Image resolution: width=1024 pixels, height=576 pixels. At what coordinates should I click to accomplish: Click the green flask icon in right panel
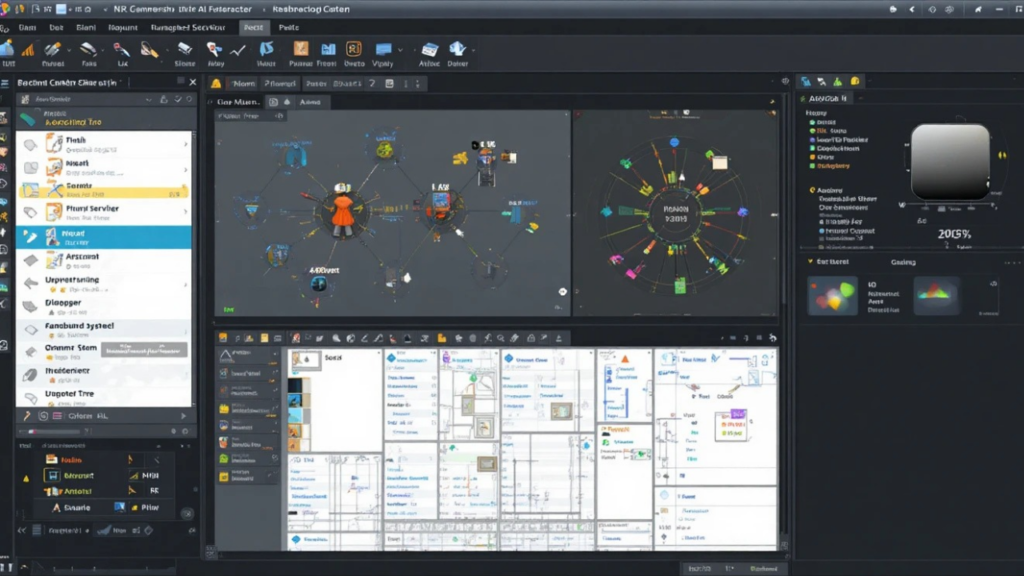[838, 82]
